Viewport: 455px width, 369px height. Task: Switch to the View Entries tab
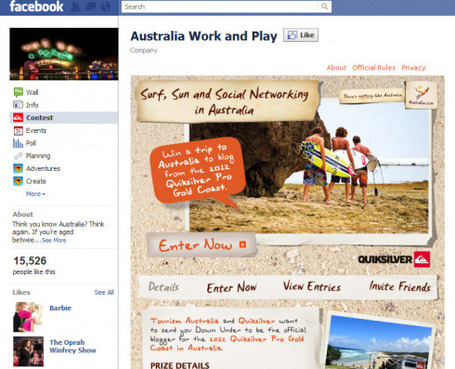pos(312,287)
